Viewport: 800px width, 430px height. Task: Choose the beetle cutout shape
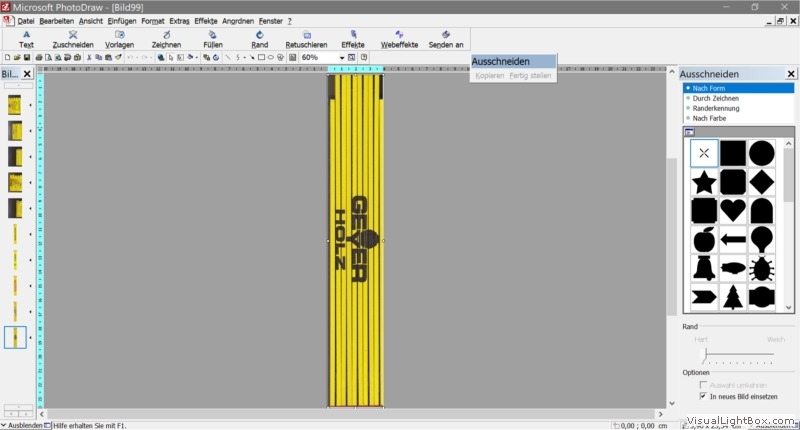tap(762, 268)
